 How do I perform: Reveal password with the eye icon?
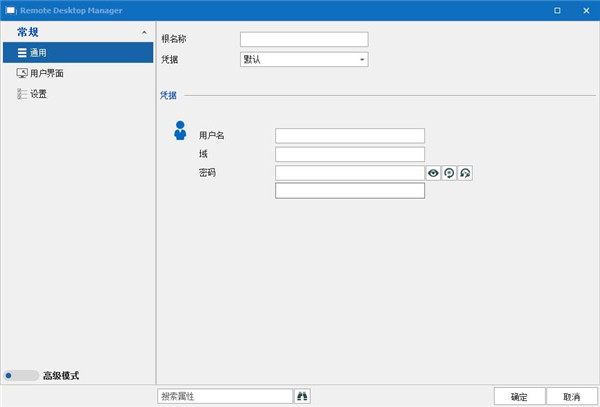(433, 173)
